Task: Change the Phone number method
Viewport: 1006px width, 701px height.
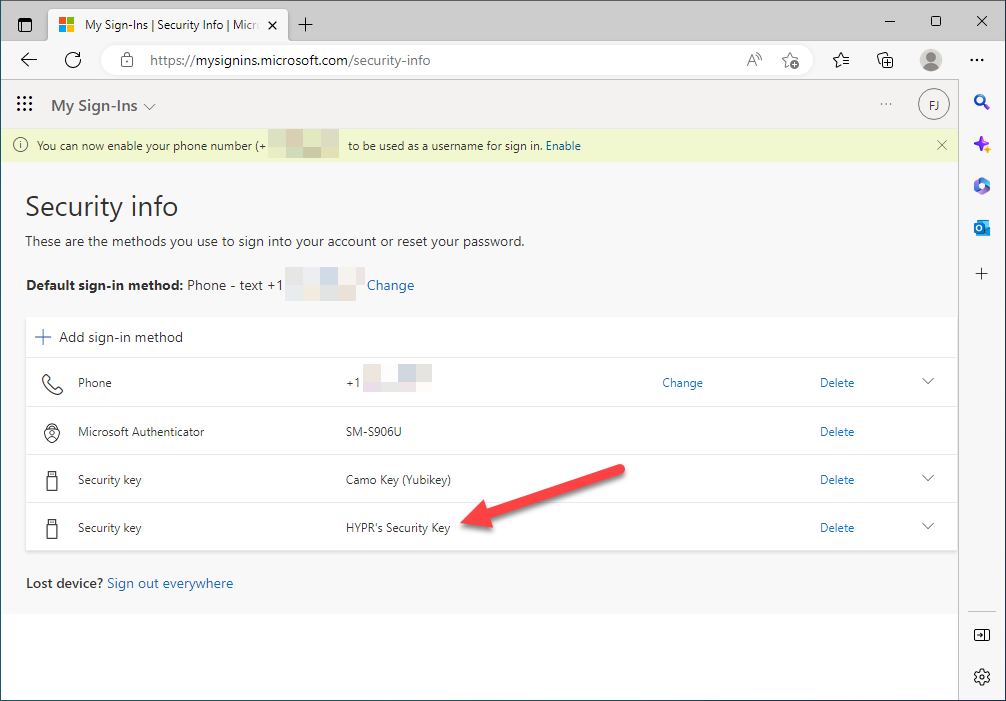Action: coord(682,383)
